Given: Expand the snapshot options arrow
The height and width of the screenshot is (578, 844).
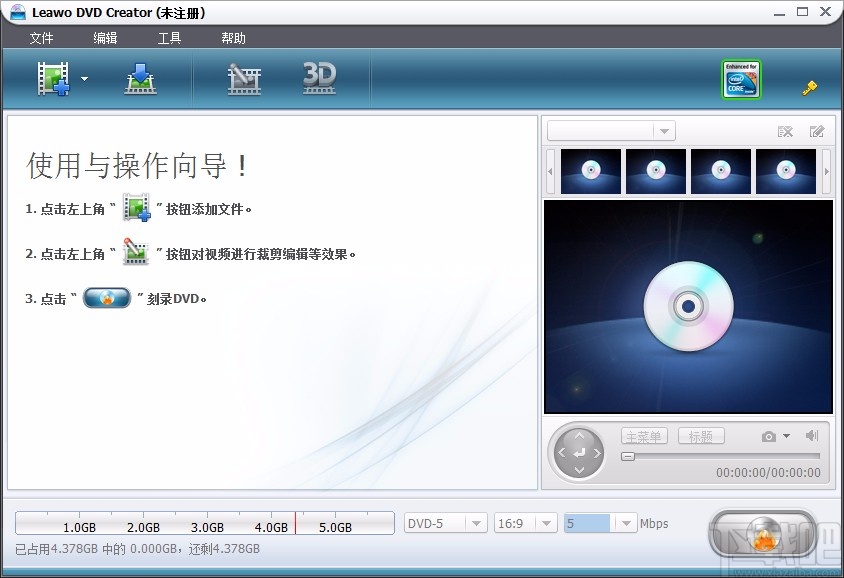Looking at the screenshot, I should (x=786, y=436).
